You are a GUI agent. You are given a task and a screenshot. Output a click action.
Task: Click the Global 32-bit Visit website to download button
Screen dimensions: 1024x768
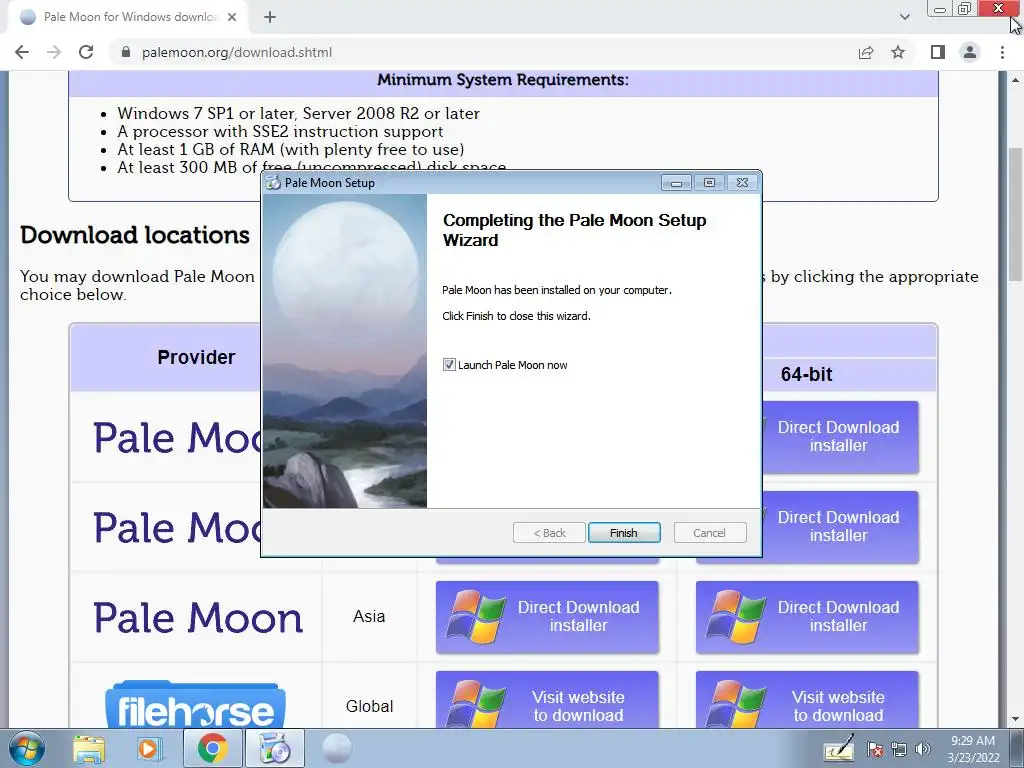(547, 701)
